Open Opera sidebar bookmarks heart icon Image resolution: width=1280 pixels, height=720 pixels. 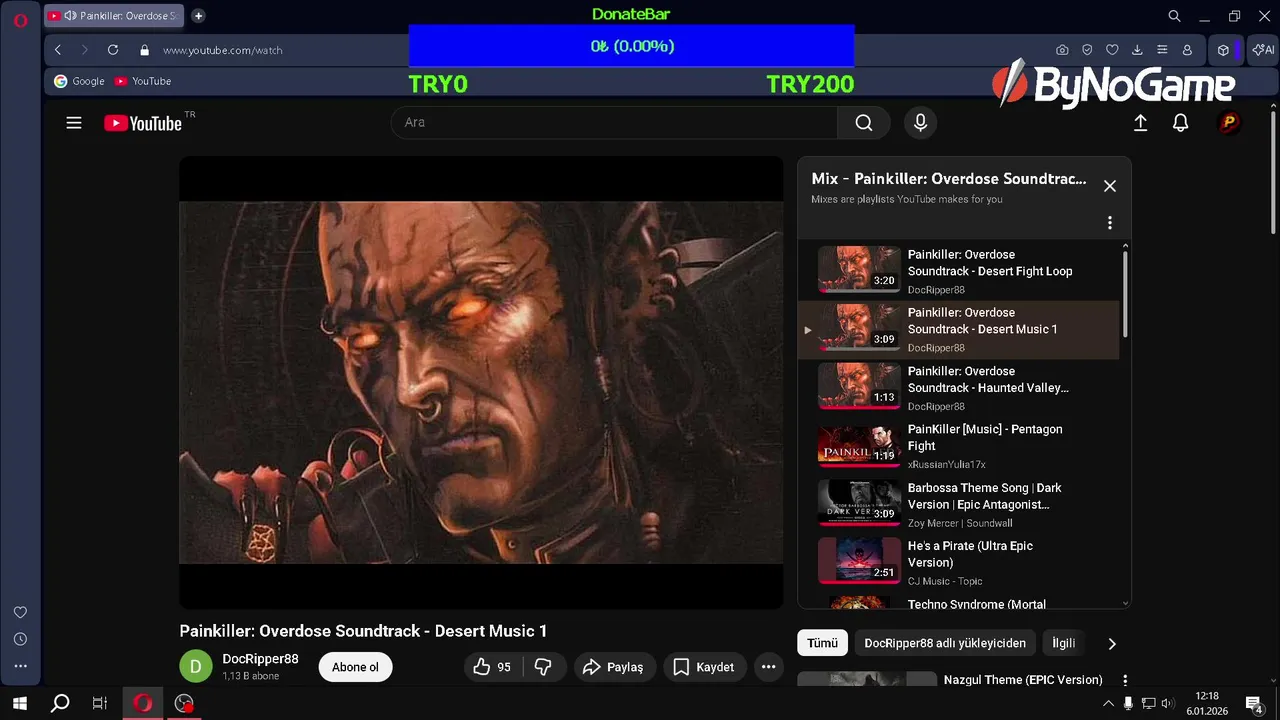pyautogui.click(x=20, y=612)
